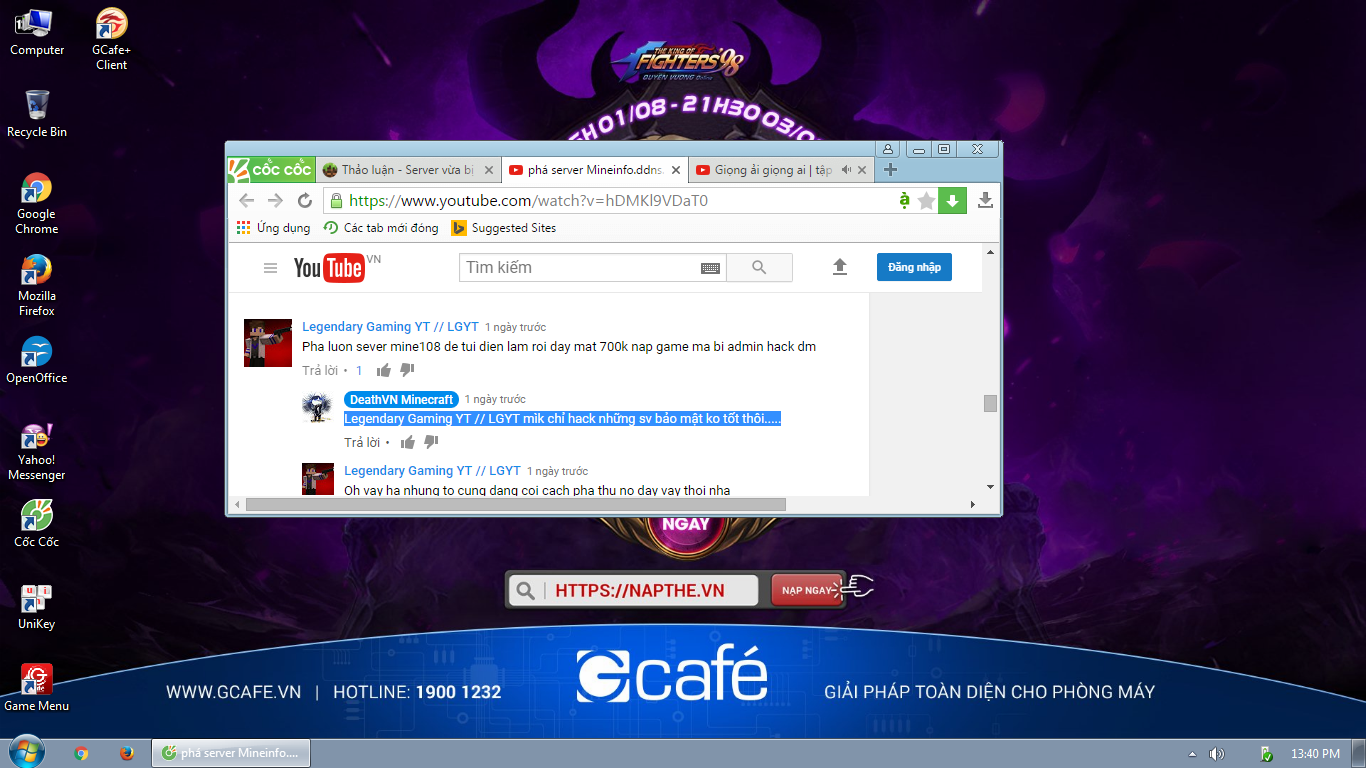Viewport: 1366px width, 768px height.
Task: Select Game Menu desktop shortcut
Action: tap(37, 688)
